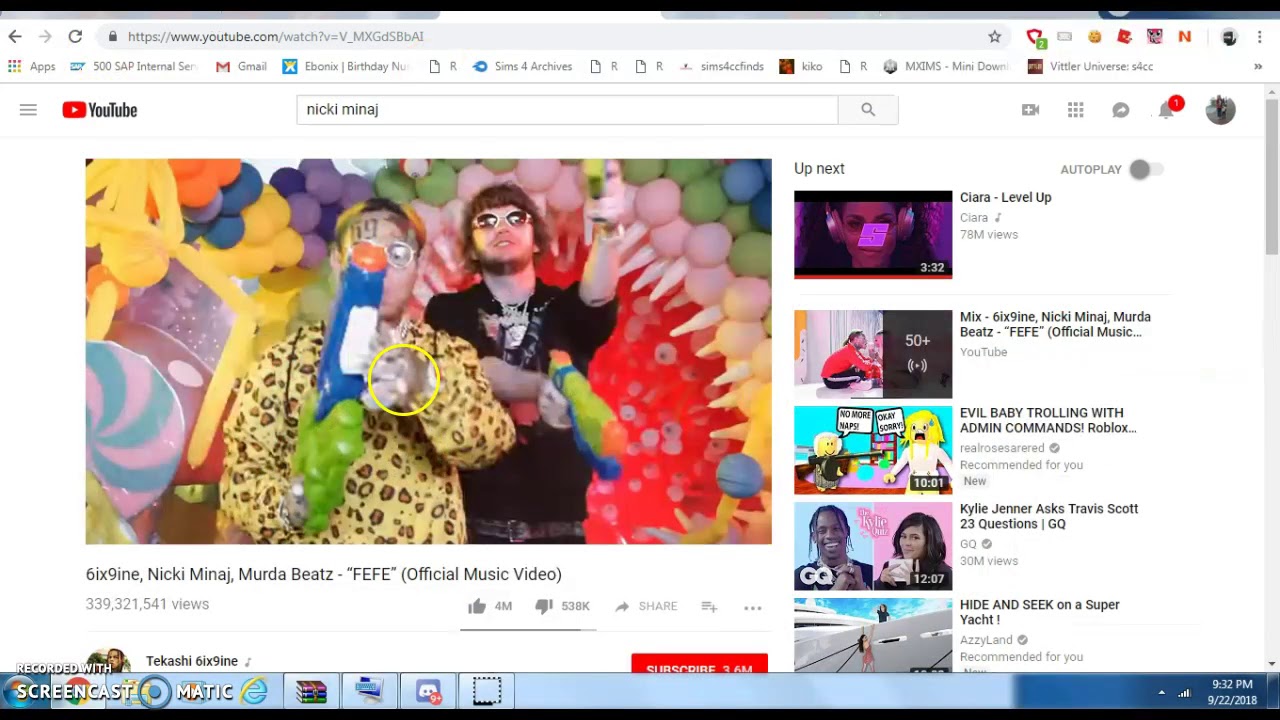Open the Tekashi 6ix9ine channel name
This screenshot has height=720, width=1280.
pos(192,661)
